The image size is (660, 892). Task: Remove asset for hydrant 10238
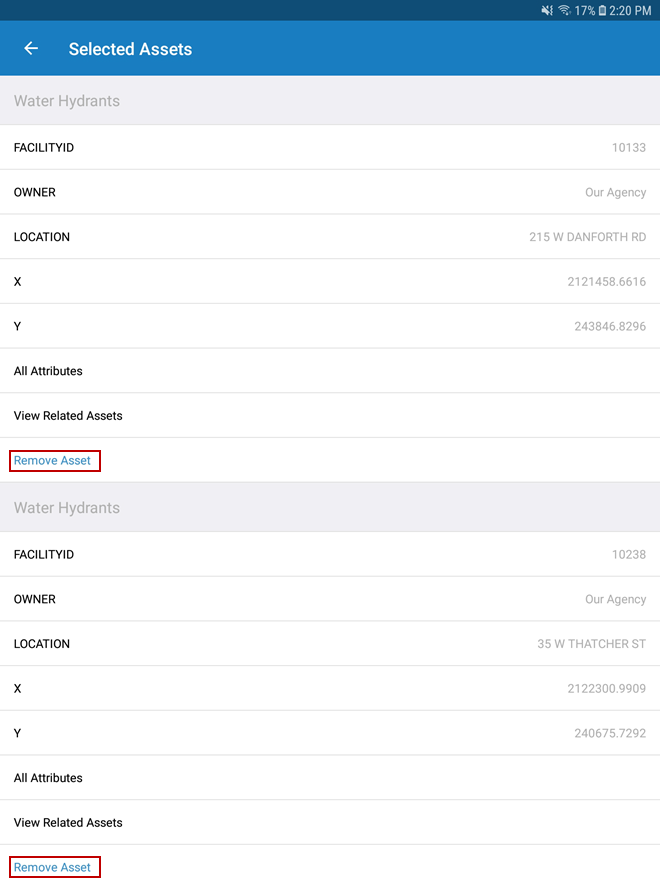point(53,868)
